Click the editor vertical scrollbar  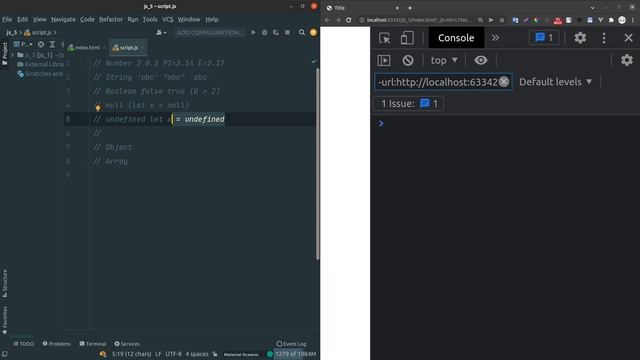318,163
